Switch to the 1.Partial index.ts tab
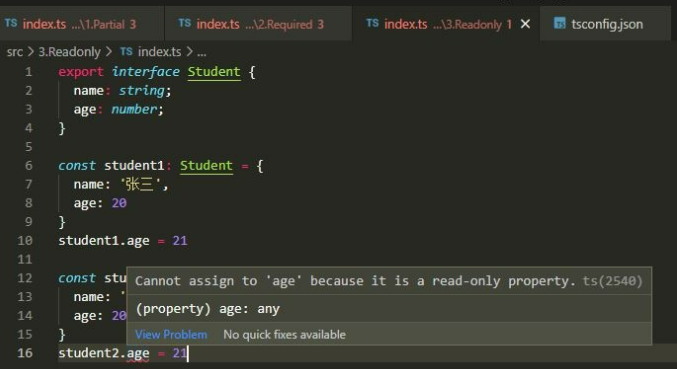677x369 pixels. point(82,24)
